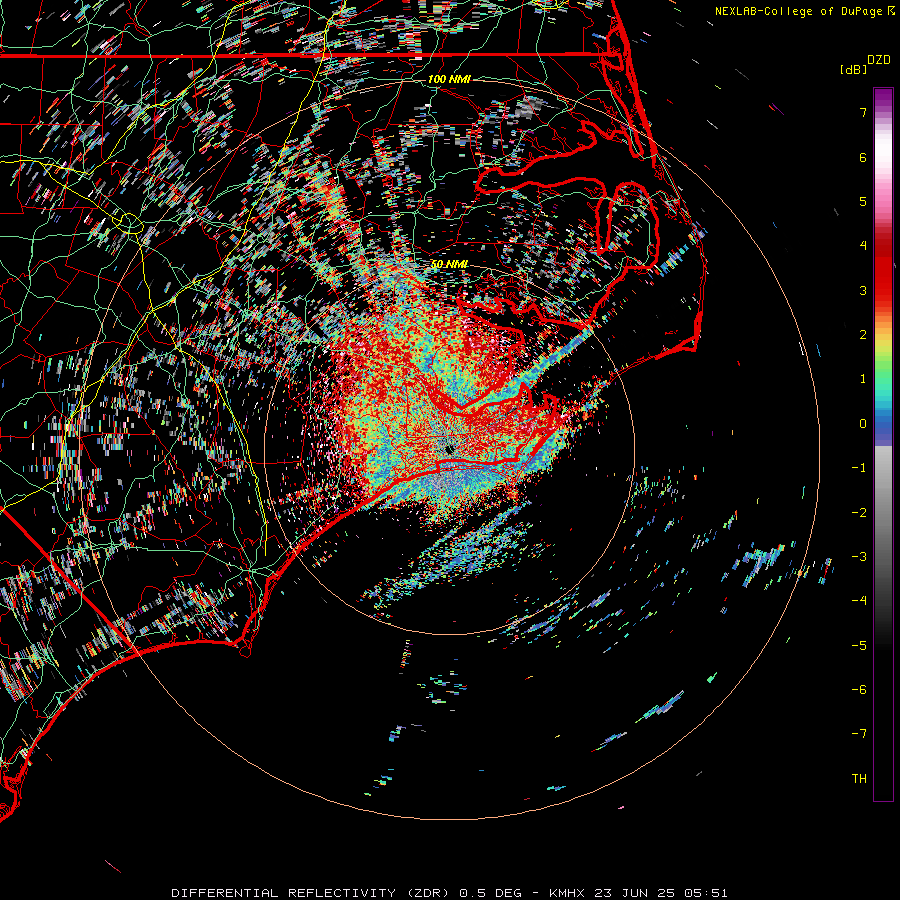Click the [dB] unit label
Screen dimensions: 900x900
coord(853,69)
